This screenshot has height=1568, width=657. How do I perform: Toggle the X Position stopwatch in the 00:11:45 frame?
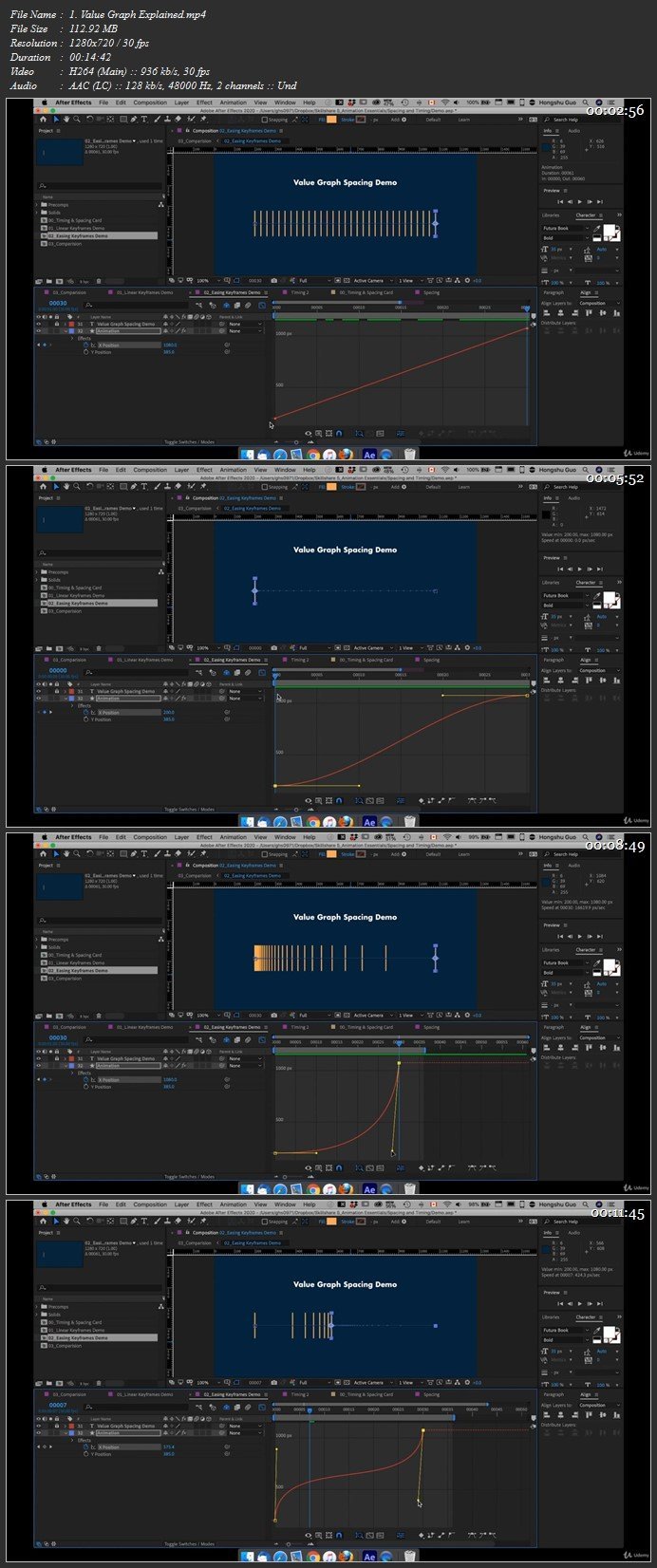click(x=85, y=1447)
